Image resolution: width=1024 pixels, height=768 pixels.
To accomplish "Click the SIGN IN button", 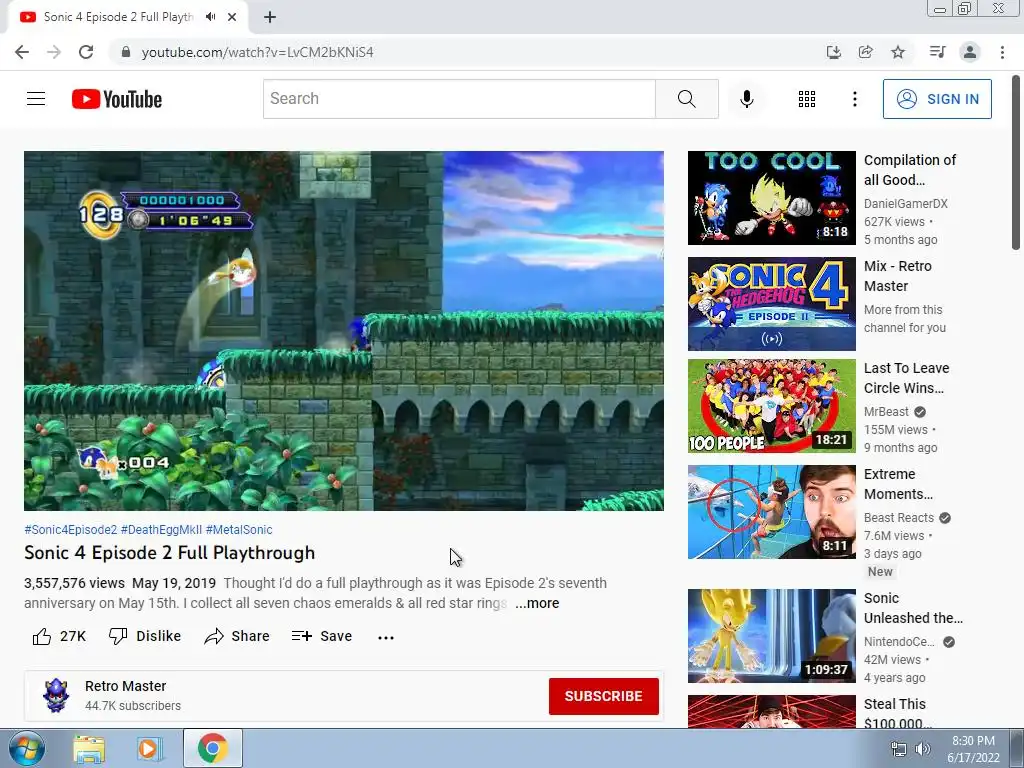I will (x=937, y=99).
